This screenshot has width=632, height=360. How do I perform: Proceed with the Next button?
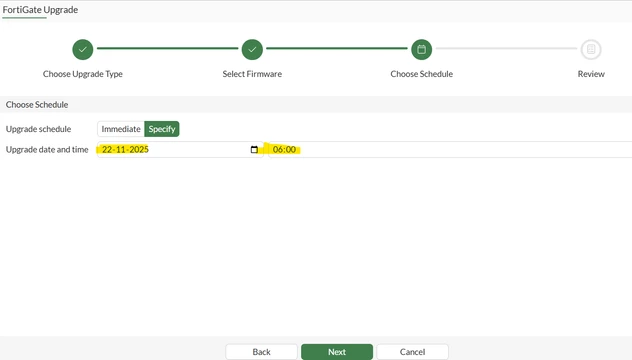[337, 352]
